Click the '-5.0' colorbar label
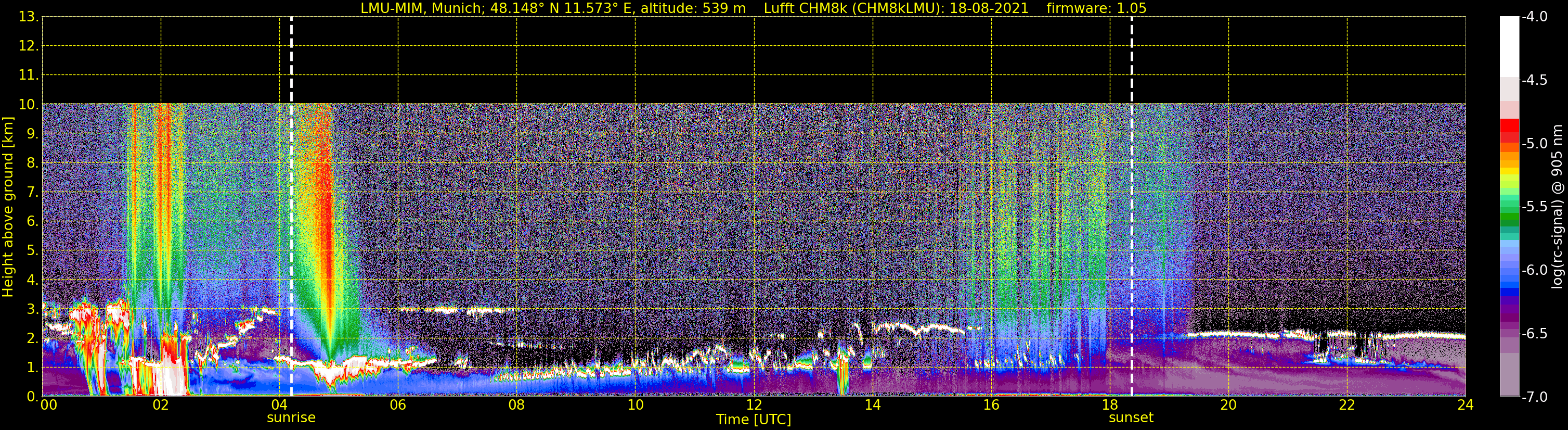1568x430 pixels. [x=1534, y=144]
